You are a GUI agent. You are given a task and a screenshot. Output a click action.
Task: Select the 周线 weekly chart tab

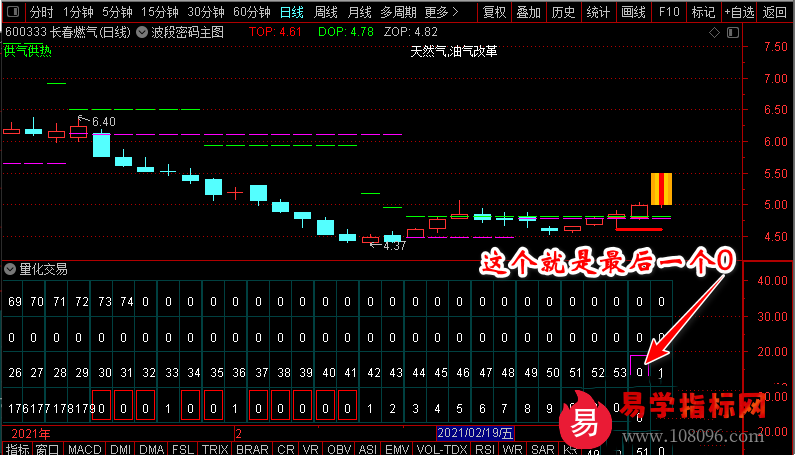point(326,12)
